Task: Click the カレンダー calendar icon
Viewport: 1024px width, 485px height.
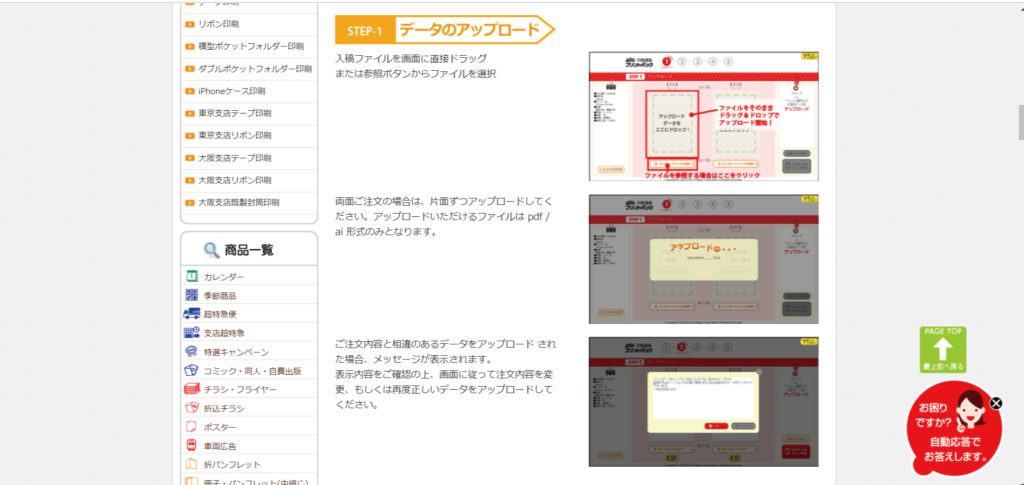Action: pyautogui.click(x=192, y=276)
